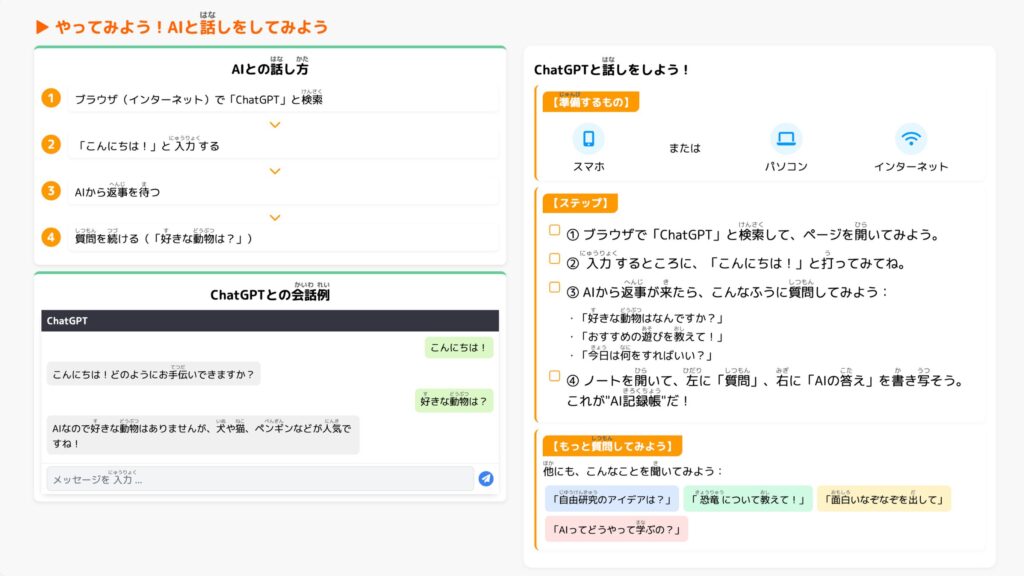Click the line これが"AI記録帳"だ！
The width and height of the screenshot is (1024, 576).
[x=628, y=400]
